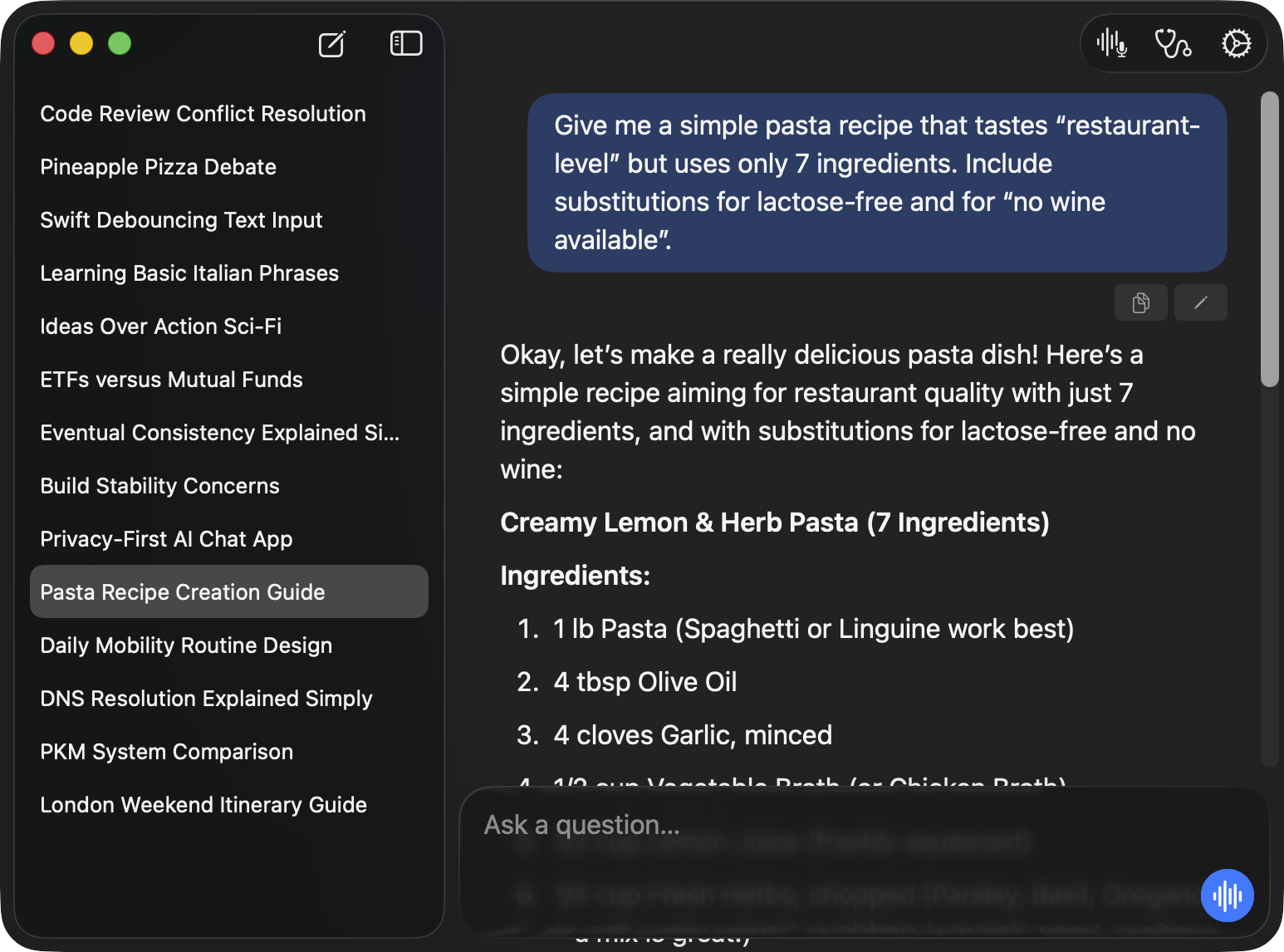The height and width of the screenshot is (952, 1284).
Task: Go to Learning Basic Italian Phrases
Action: [x=189, y=273]
